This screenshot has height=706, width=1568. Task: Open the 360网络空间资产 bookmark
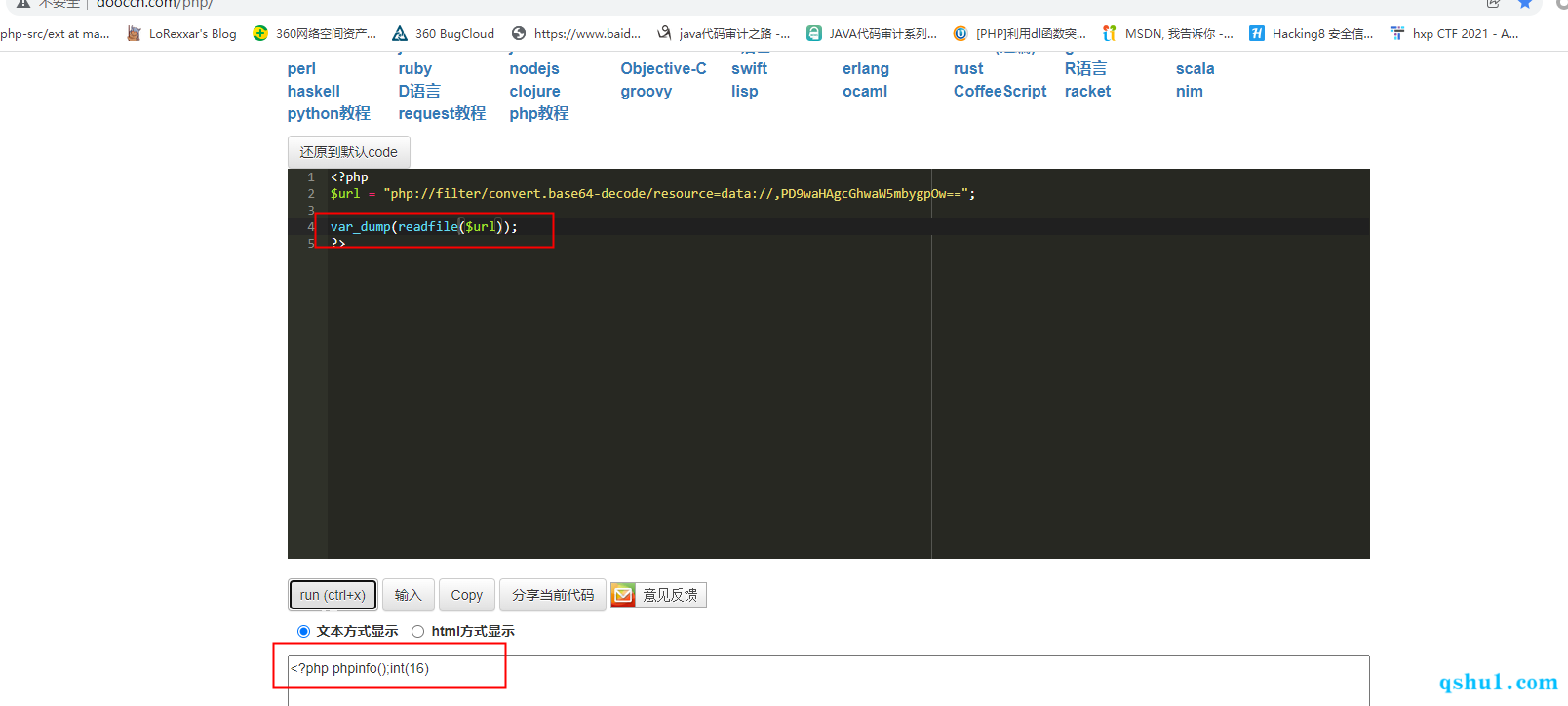pos(314,33)
